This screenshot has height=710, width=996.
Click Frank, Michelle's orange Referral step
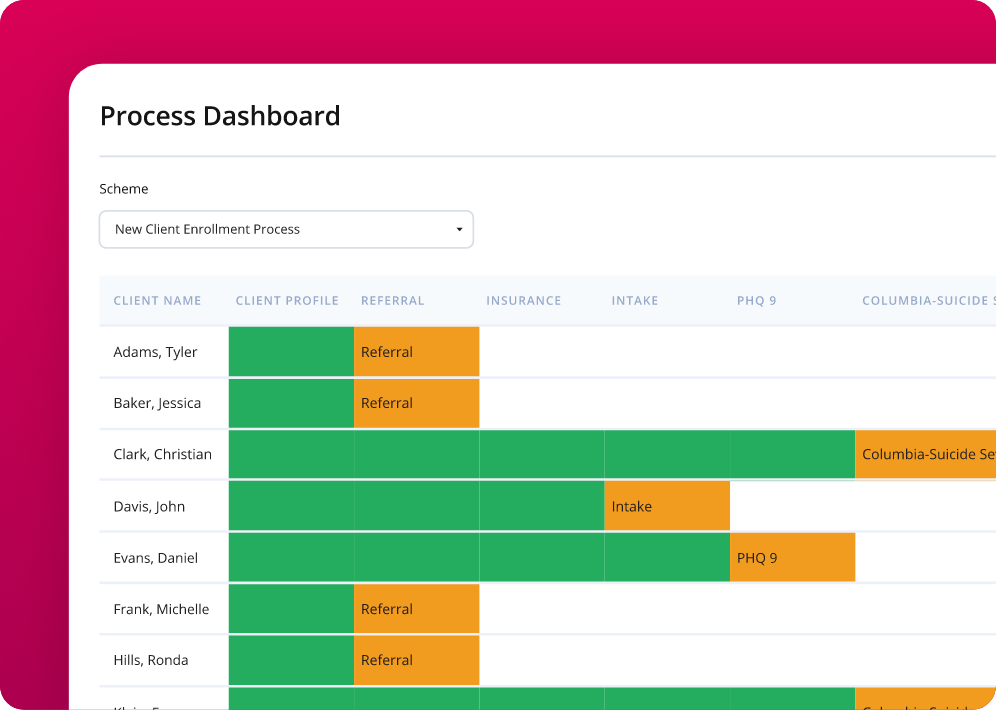click(x=416, y=609)
